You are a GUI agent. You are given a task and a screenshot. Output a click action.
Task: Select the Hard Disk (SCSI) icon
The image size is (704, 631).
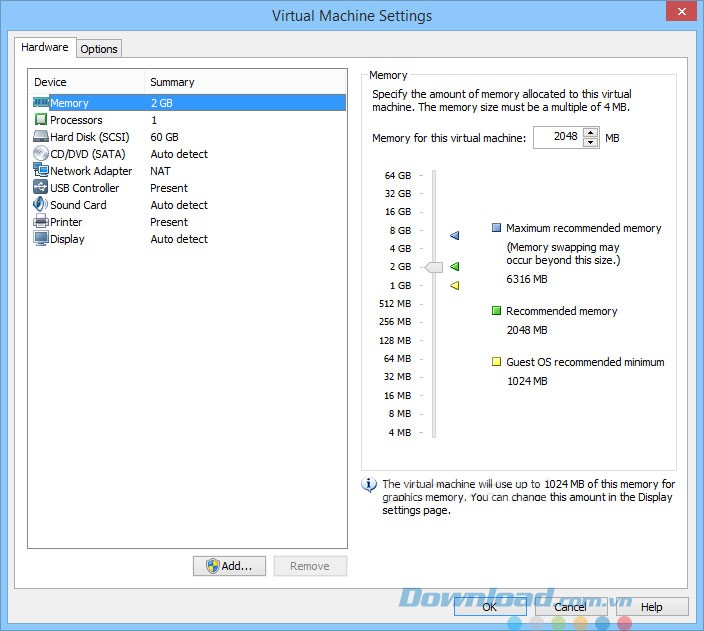click(x=41, y=137)
